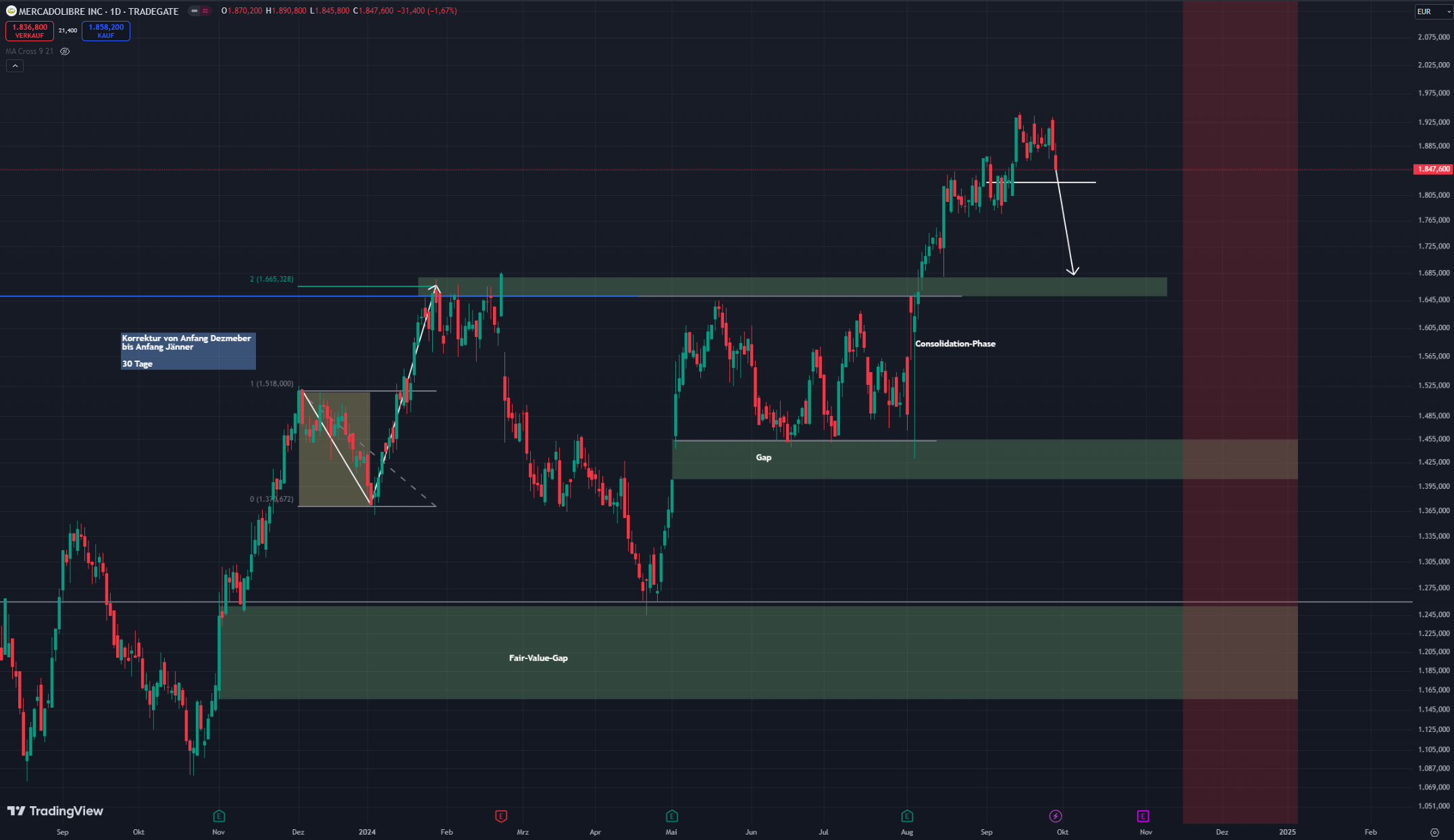
Task: Select the Gap text label
Action: [x=763, y=457]
